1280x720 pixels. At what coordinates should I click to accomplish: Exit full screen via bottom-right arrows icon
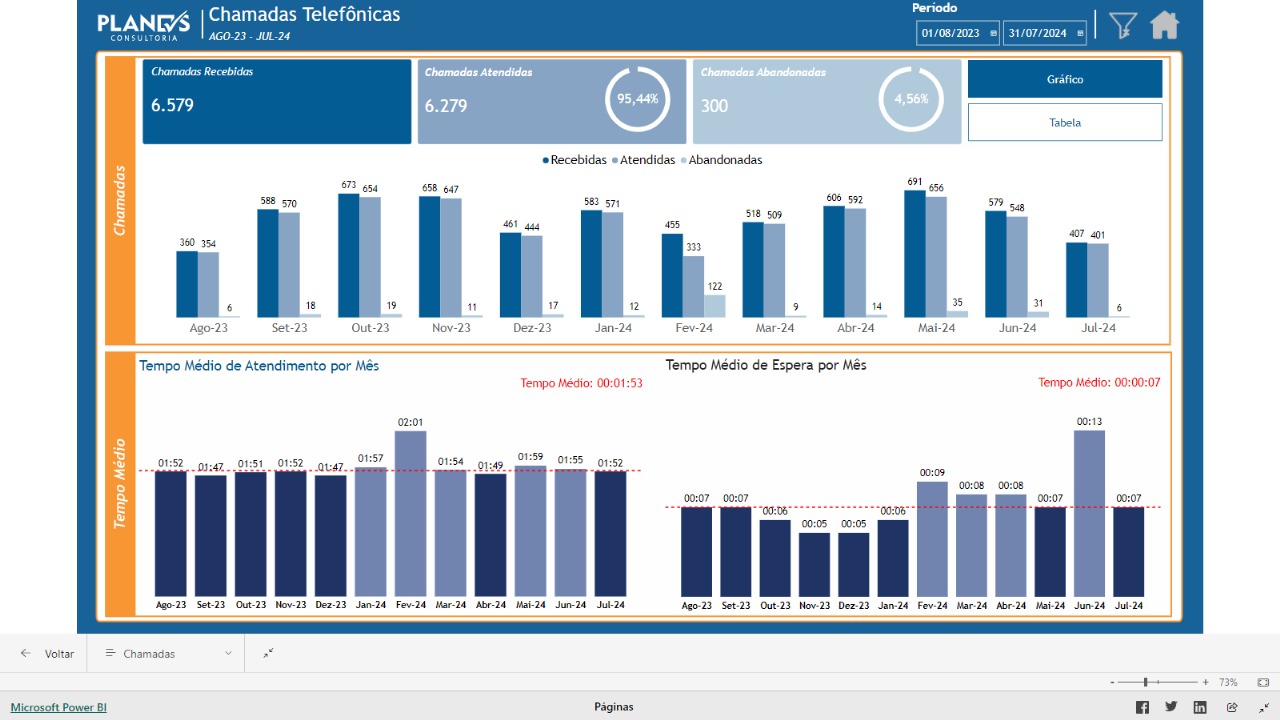coord(1264,707)
